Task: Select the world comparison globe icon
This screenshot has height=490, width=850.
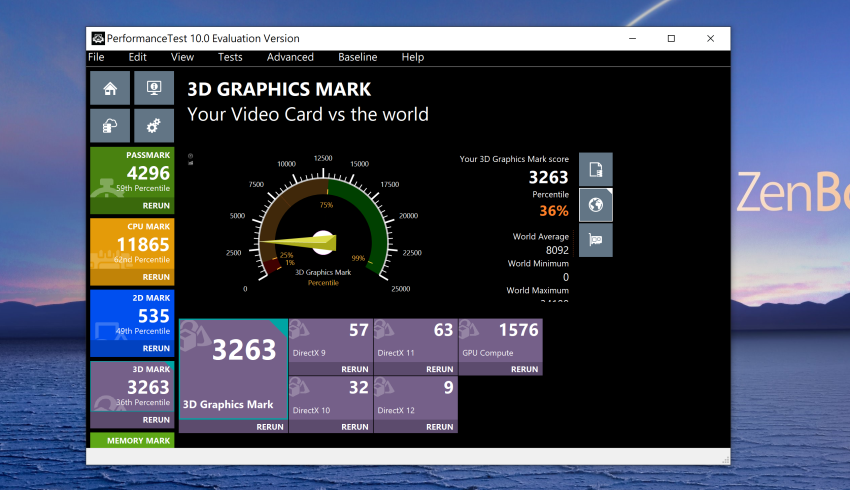Action: coord(596,205)
